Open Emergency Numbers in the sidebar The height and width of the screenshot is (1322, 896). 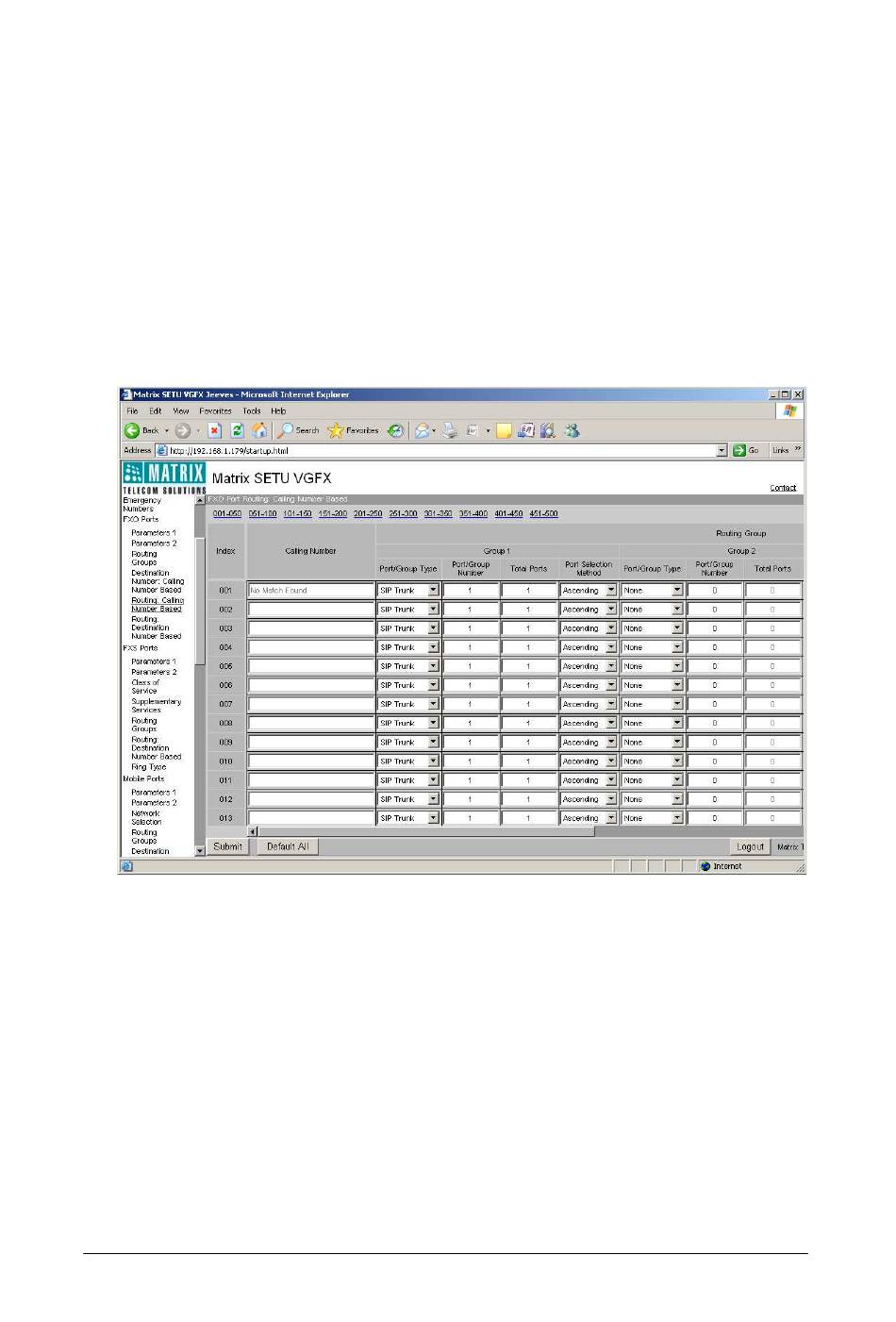(x=141, y=505)
